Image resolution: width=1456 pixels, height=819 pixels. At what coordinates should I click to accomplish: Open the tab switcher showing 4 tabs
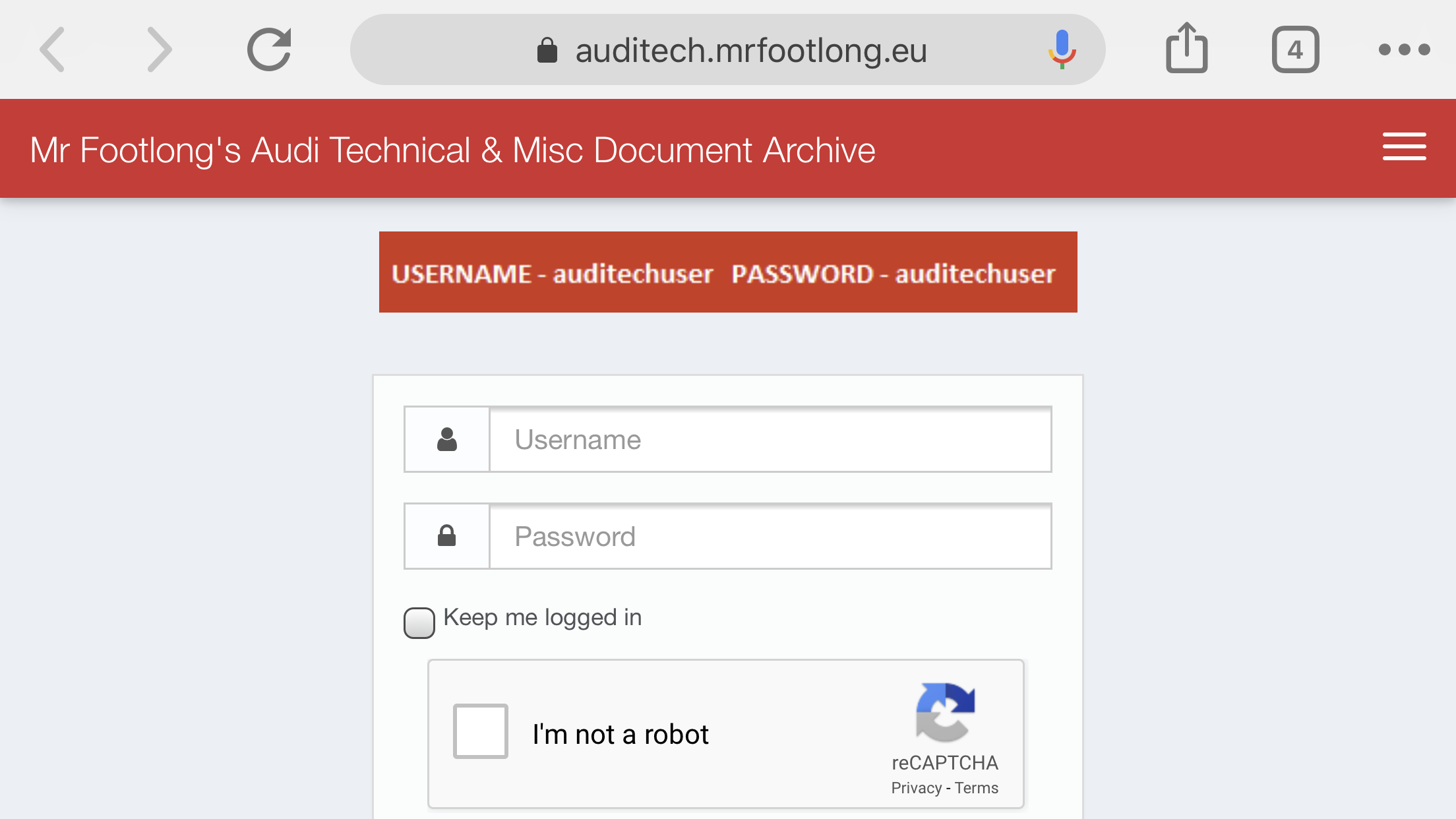tap(1295, 49)
